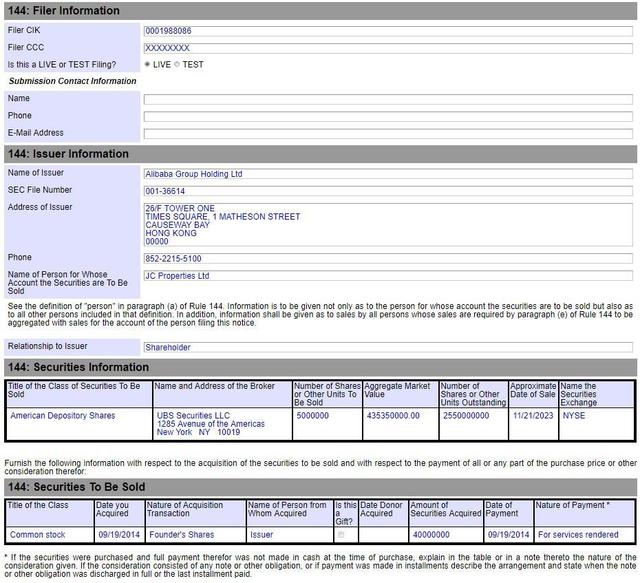This screenshot has height=583, width=640.
Task: Select the Name of Issuer field
Action: click(x=387, y=174)
